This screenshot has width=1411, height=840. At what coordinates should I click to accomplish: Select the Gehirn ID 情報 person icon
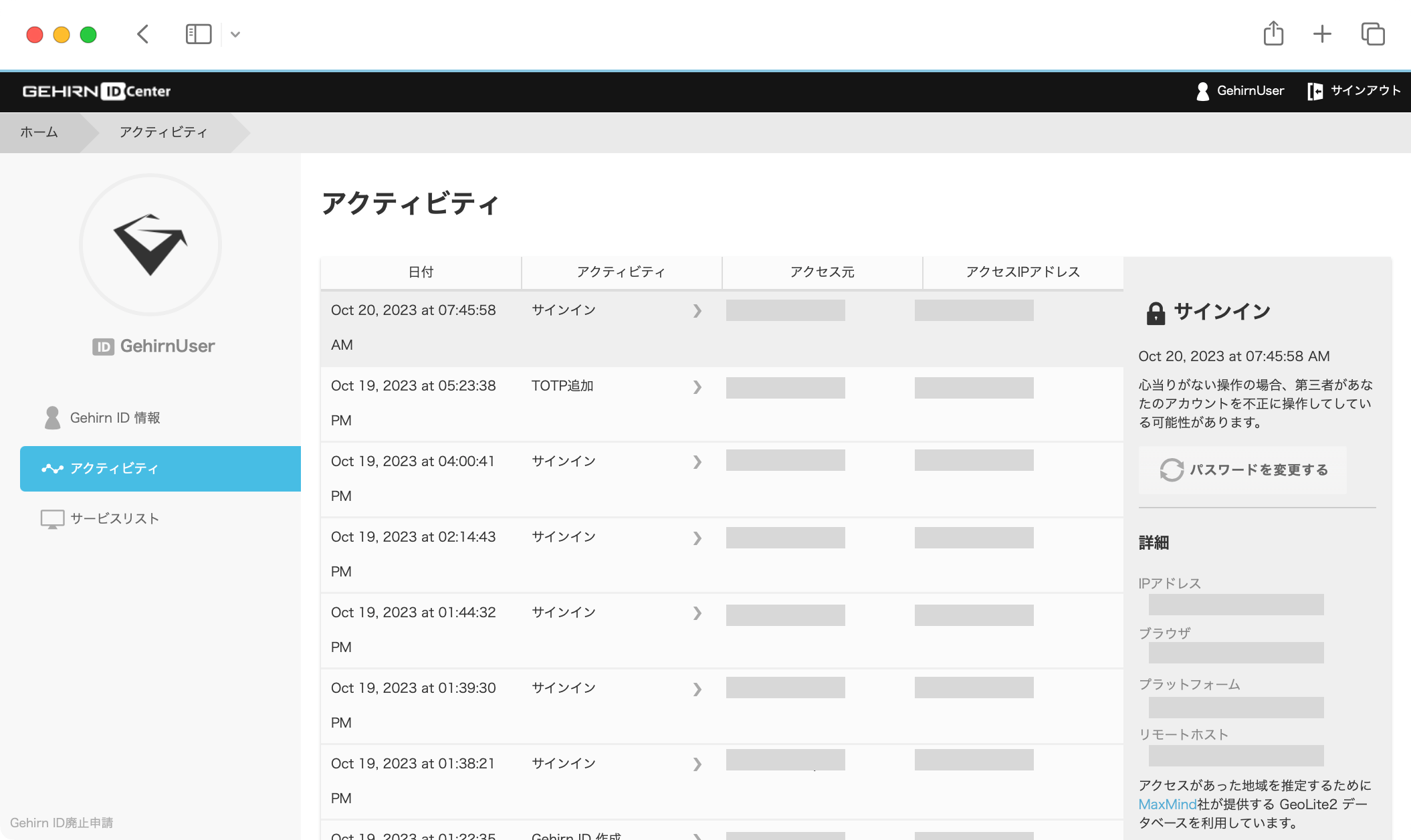pyautogui.click(x=50, y=417)
